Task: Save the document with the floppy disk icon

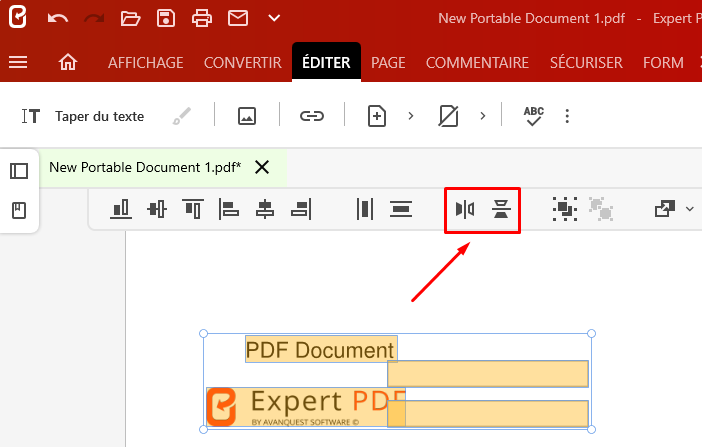Action: coord(166,18)
